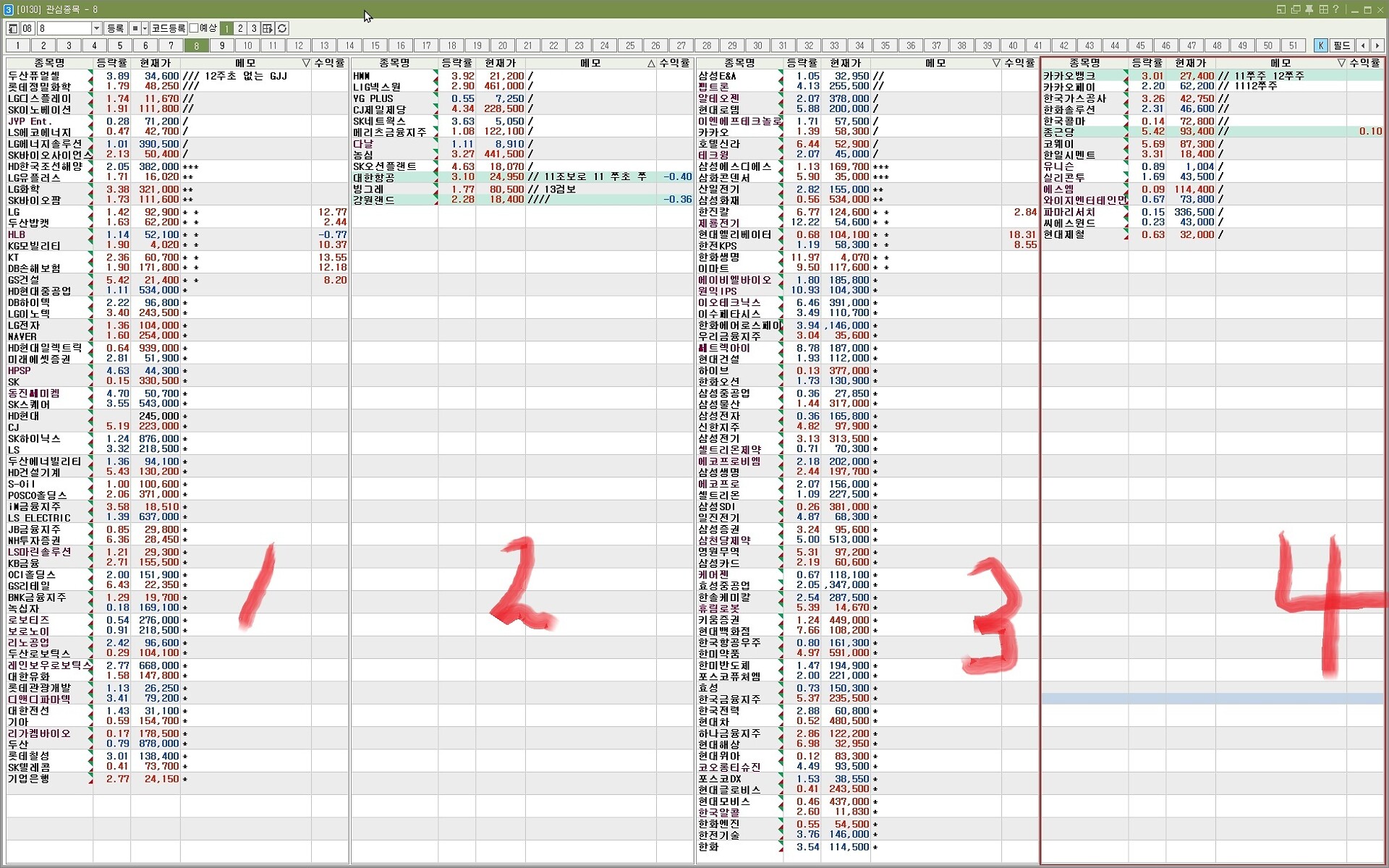1389x868 pixels.
Task: Open the watchlist group name dropdown
Action: (96, 28)
